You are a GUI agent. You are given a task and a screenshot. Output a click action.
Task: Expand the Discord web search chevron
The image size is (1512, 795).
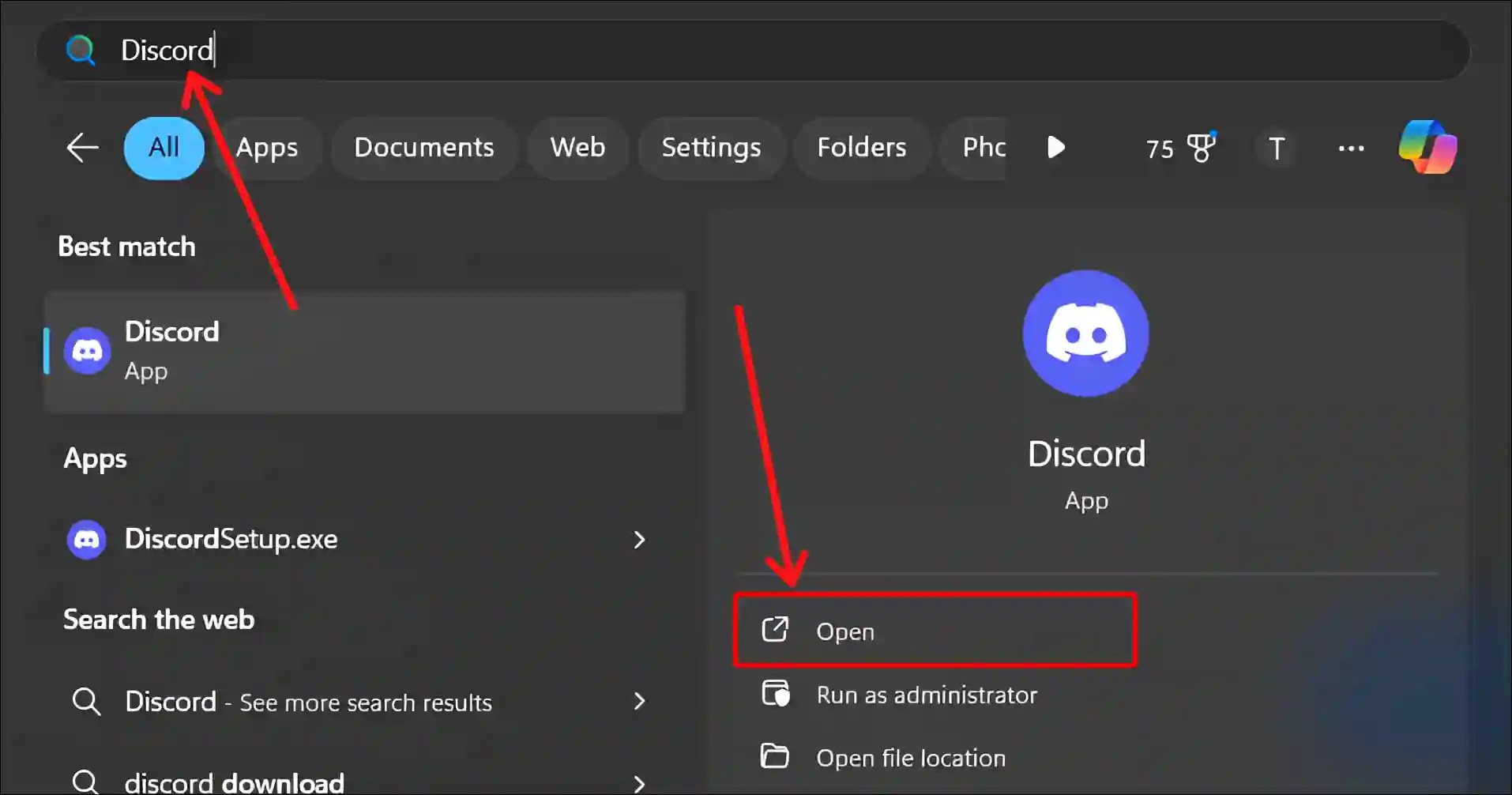point(639,701)
